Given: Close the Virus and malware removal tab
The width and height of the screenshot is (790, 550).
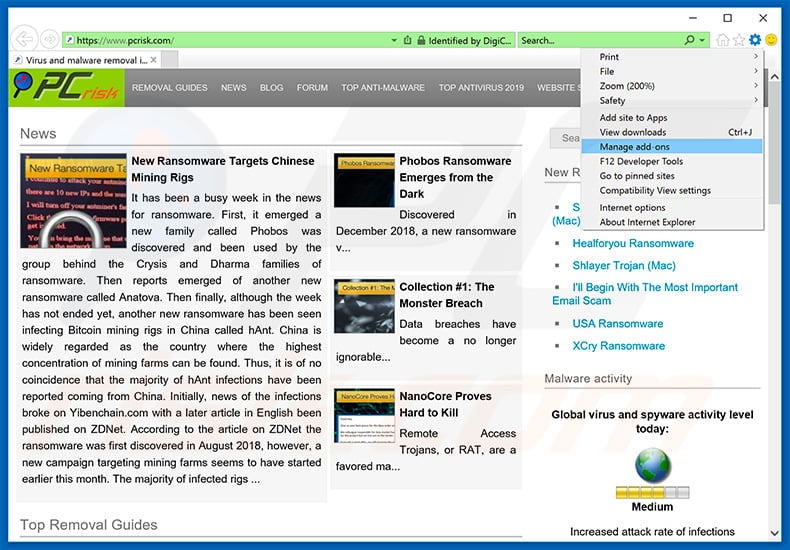Looking at the screenshot, I should pos(154,60).
